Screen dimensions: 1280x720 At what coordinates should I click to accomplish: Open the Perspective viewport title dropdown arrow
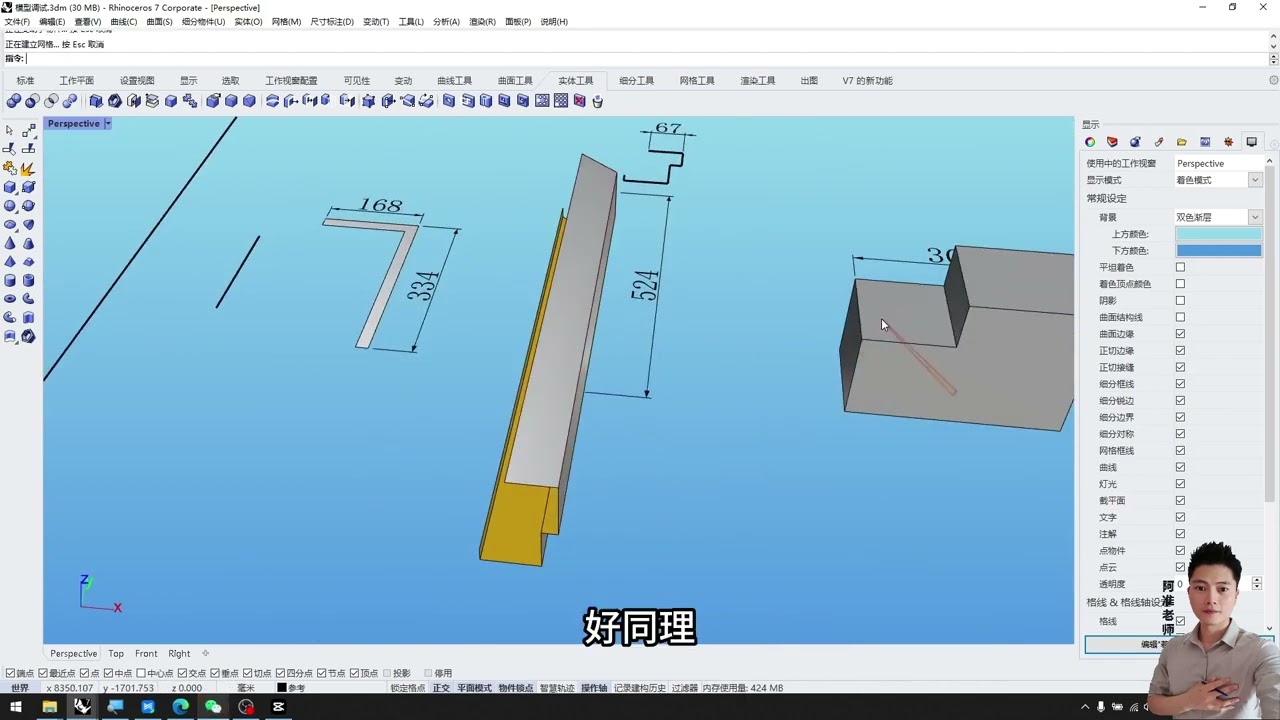point(107,124)
